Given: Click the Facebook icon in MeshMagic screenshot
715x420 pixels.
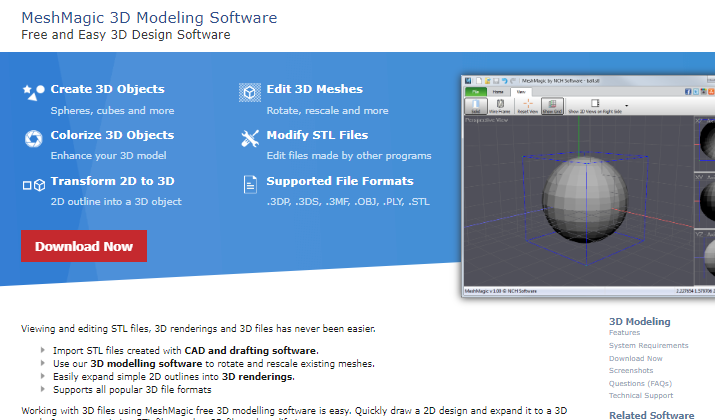Looking at the screenshot, I should point(688,92).
